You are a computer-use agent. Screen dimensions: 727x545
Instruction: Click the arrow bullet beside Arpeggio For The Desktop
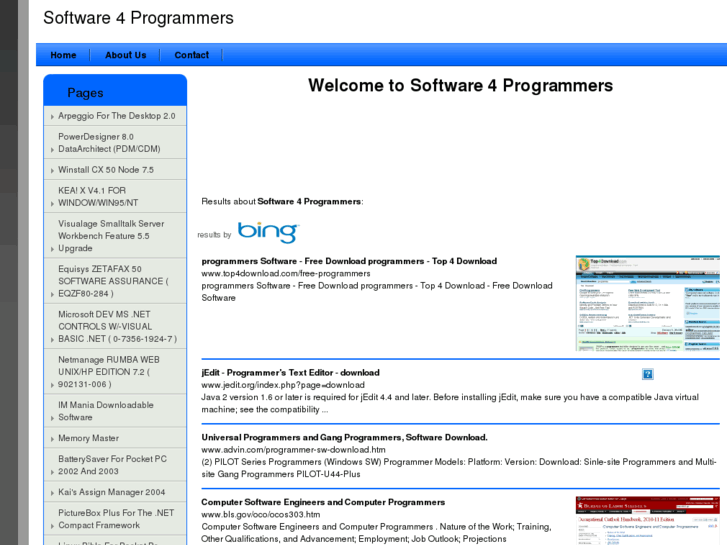(x=52, y=116)
